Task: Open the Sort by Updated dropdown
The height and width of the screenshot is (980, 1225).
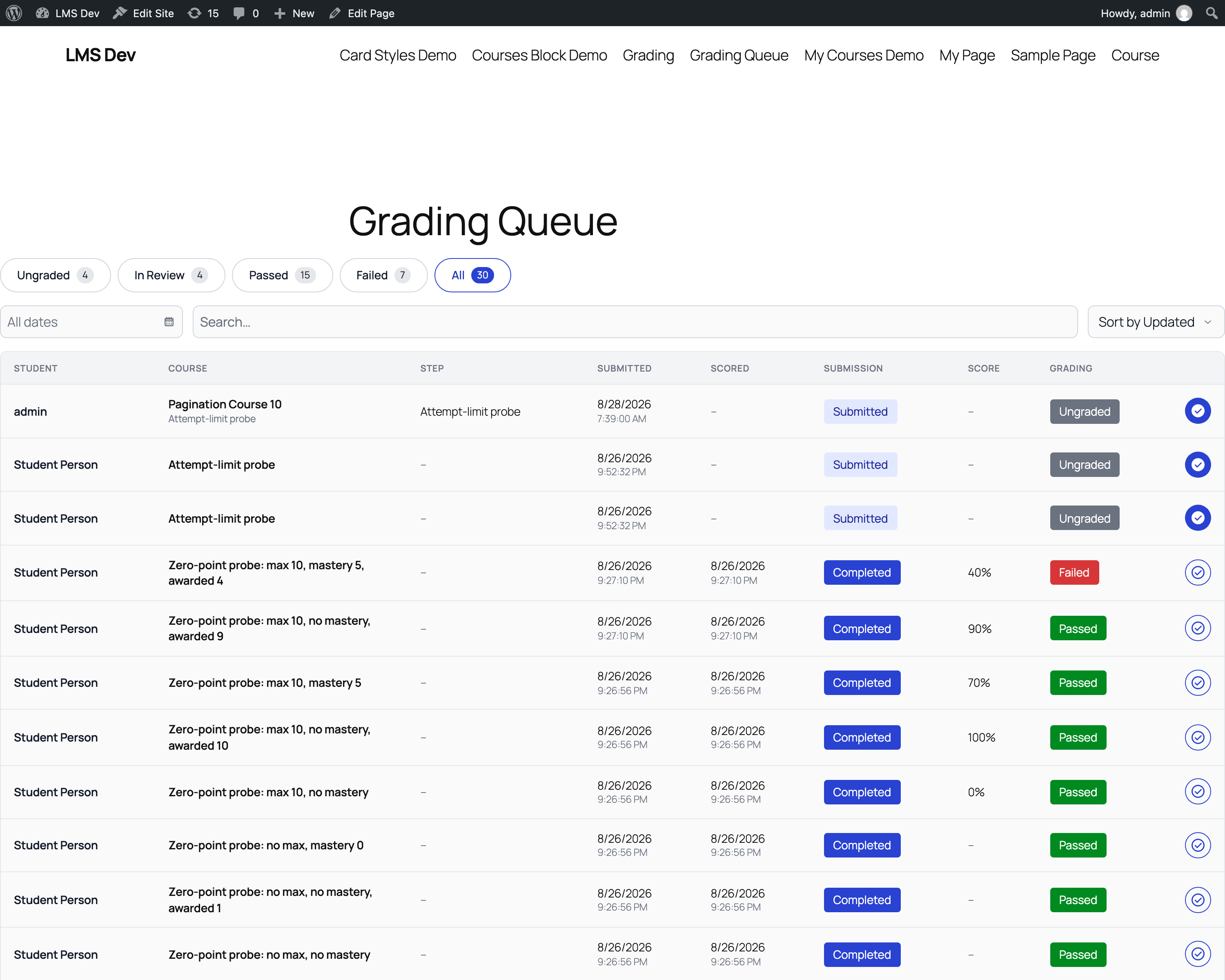Action: (x=1156, y=321)
